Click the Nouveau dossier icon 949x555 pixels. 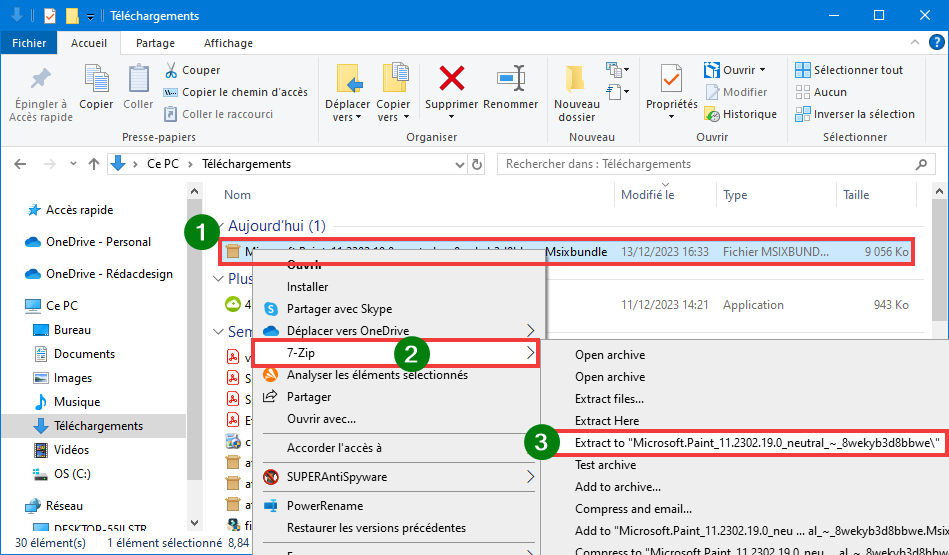pos(576,79)
